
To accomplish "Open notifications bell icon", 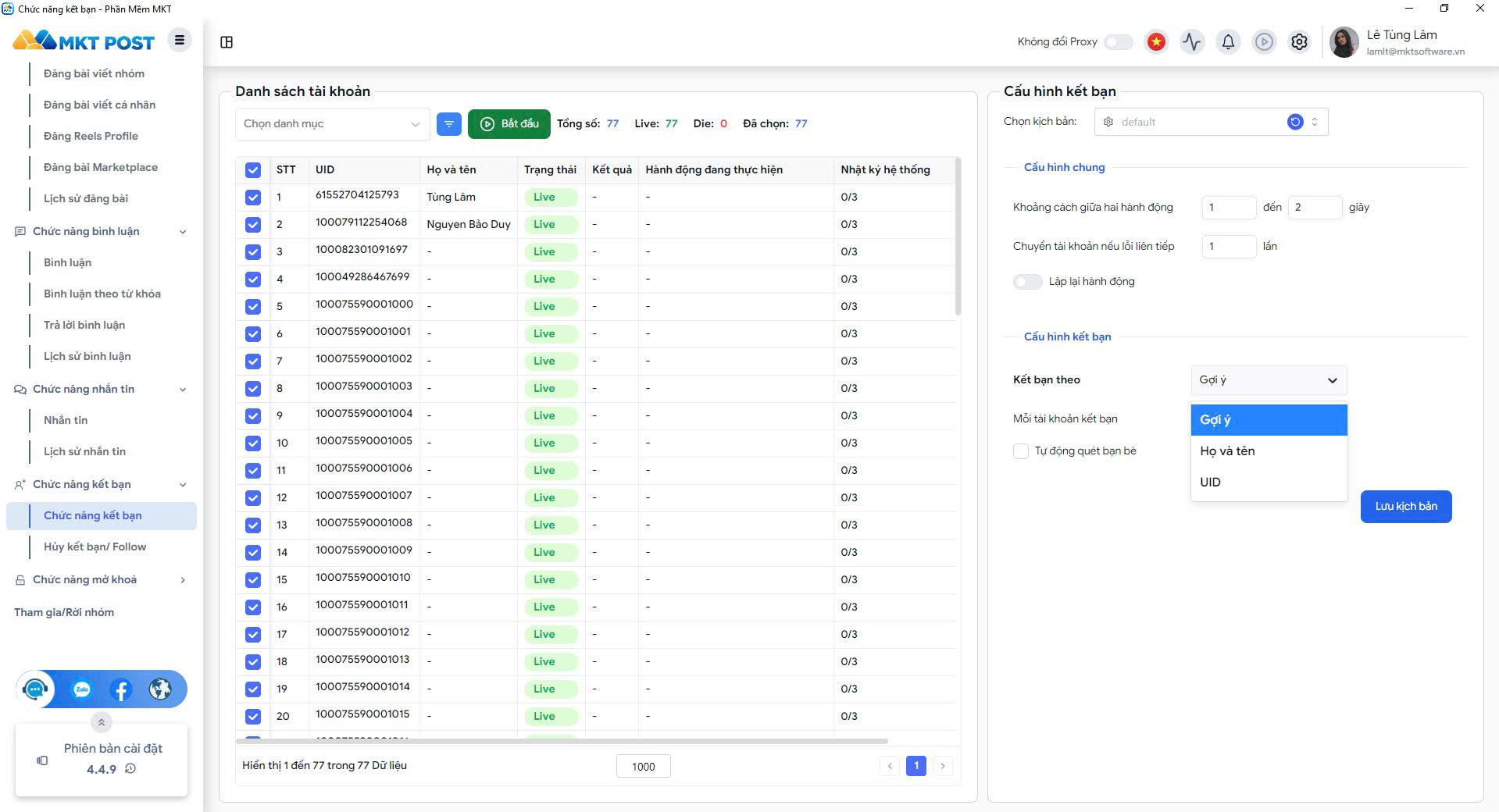I will click(x=1228, y=41).
